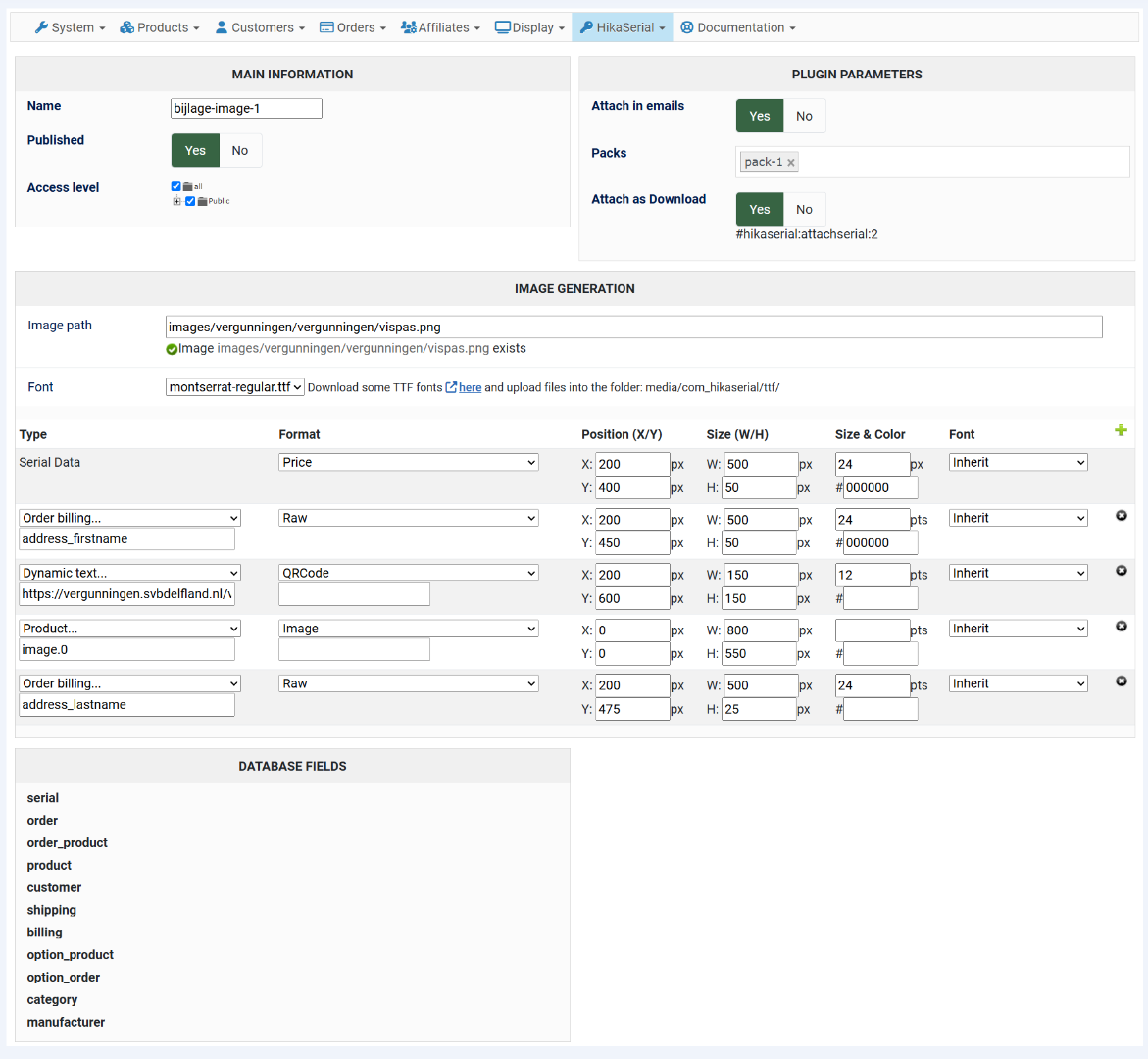Image resolution: width=1148 pixels, height=1059 pixels.
Task: Disable Attach in emails with No
Action: pos(804,117)
